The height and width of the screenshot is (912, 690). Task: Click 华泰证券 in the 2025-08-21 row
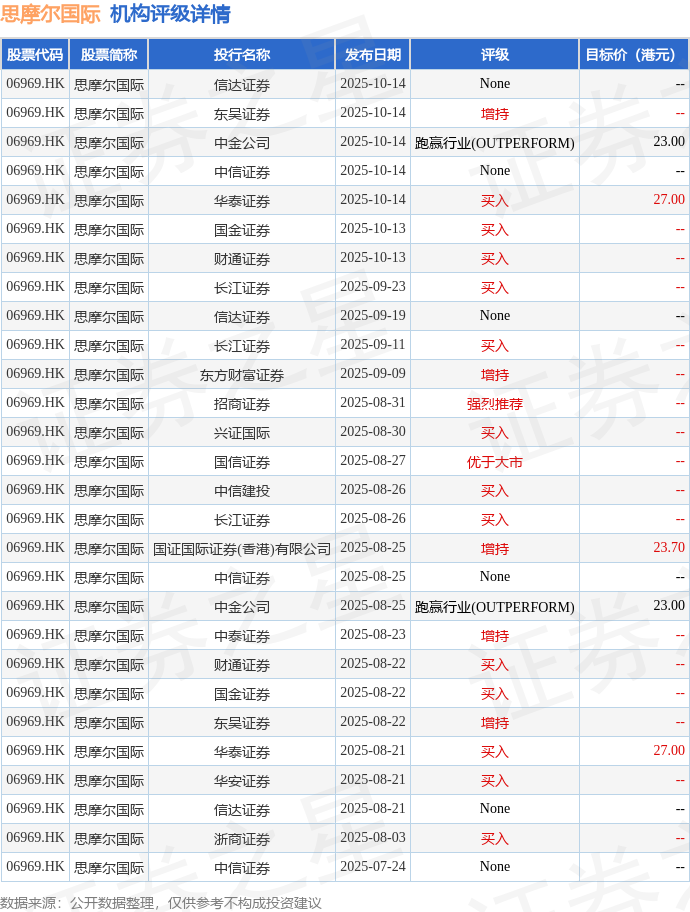(241, 752)
